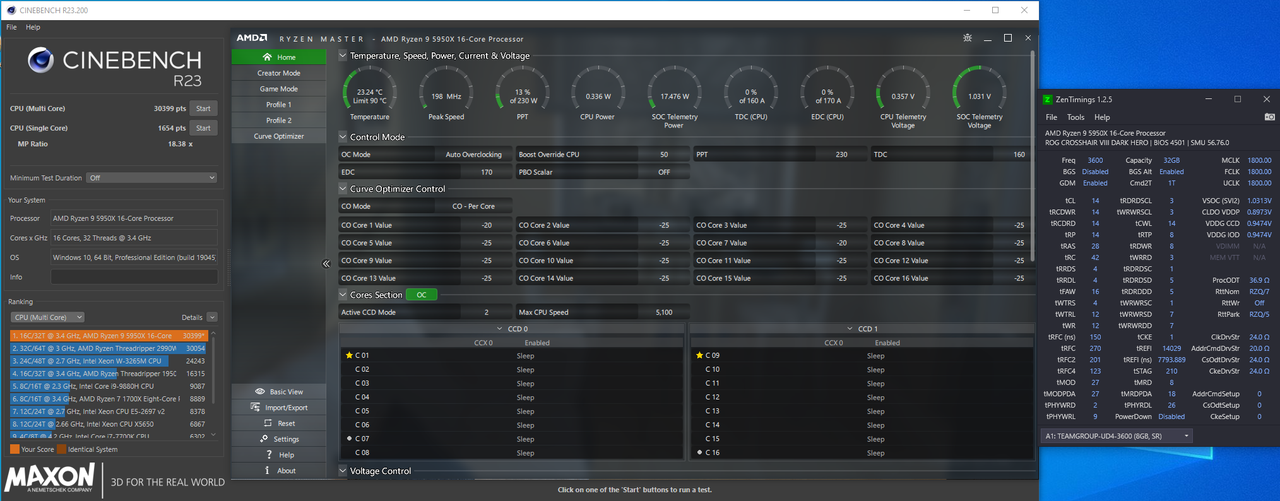Click the gold star next to core C 01
The image size is (1280, 501).
click(x=349, y=355)
